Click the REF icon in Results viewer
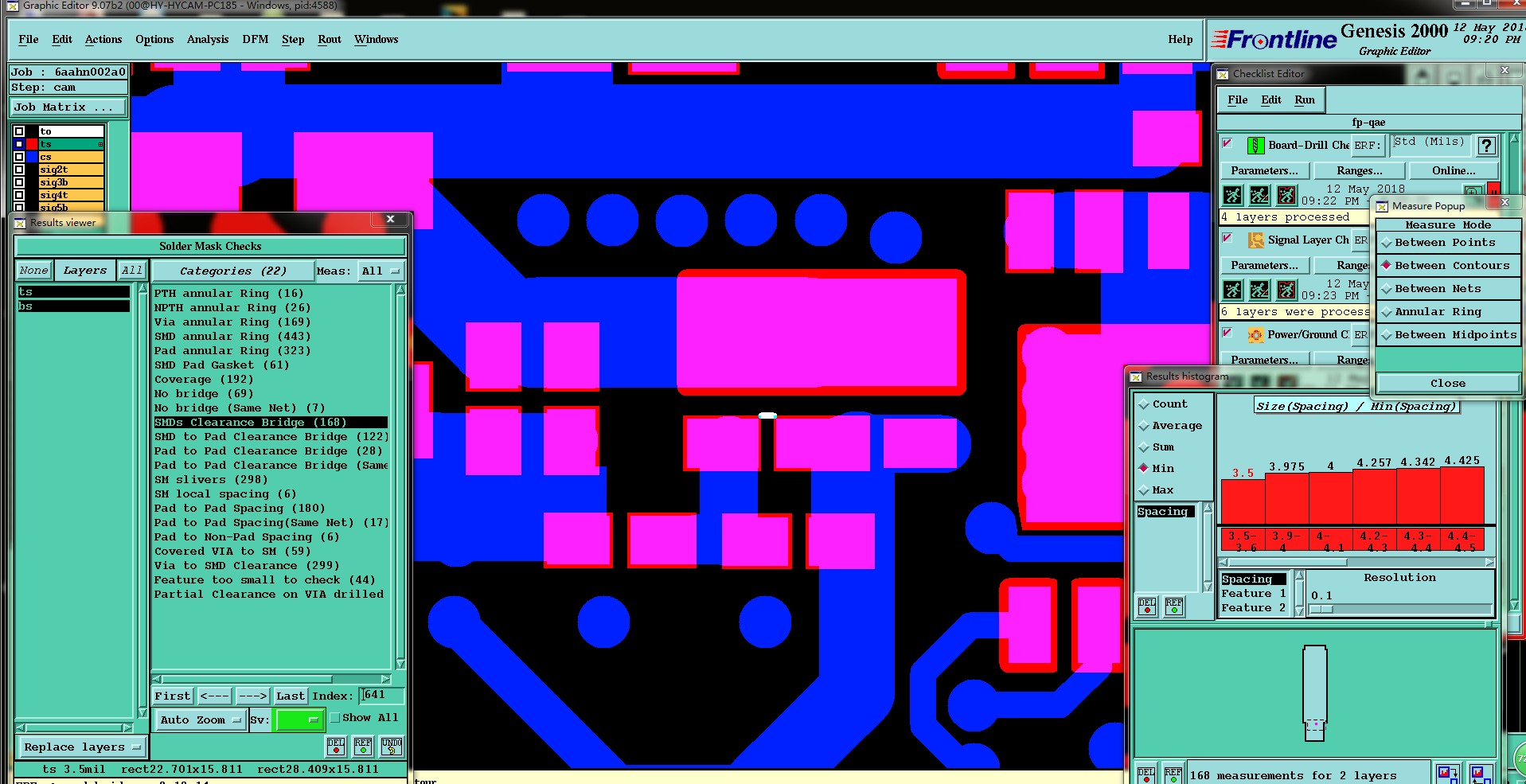 363,746
